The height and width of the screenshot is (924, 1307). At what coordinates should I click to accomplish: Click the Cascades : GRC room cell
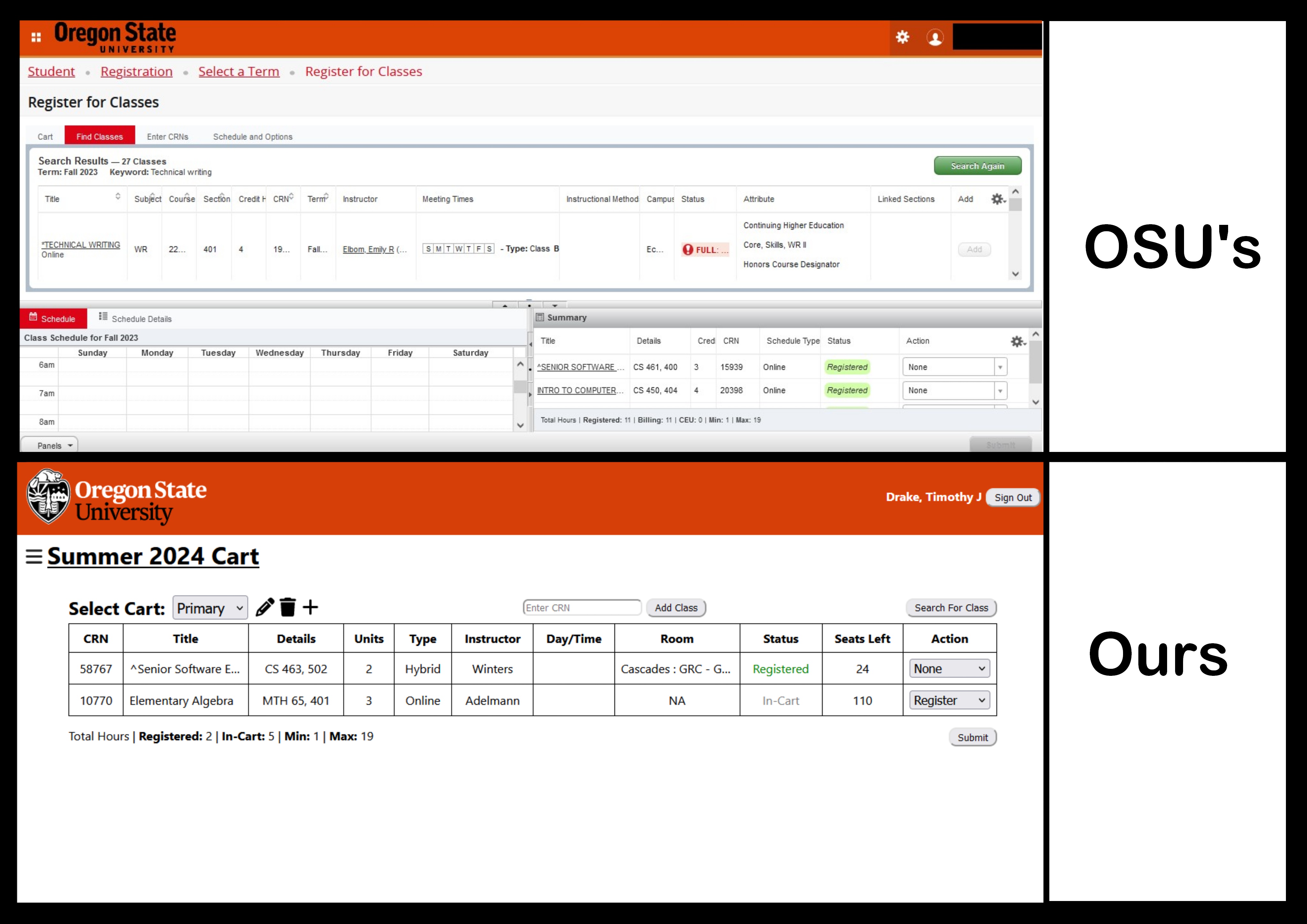[x=676, y=669]
